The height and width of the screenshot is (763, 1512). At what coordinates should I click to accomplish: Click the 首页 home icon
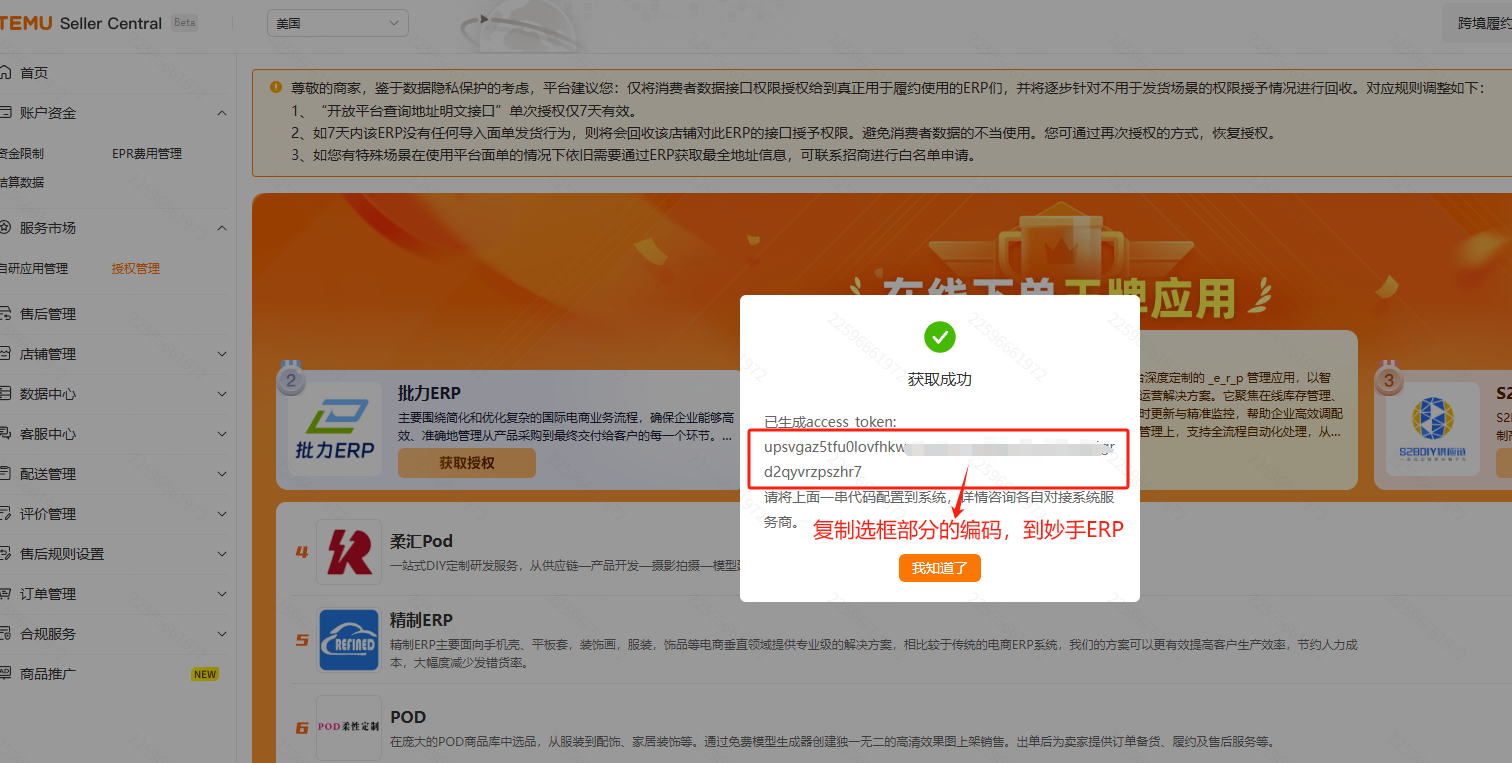(x=5, y=73)
